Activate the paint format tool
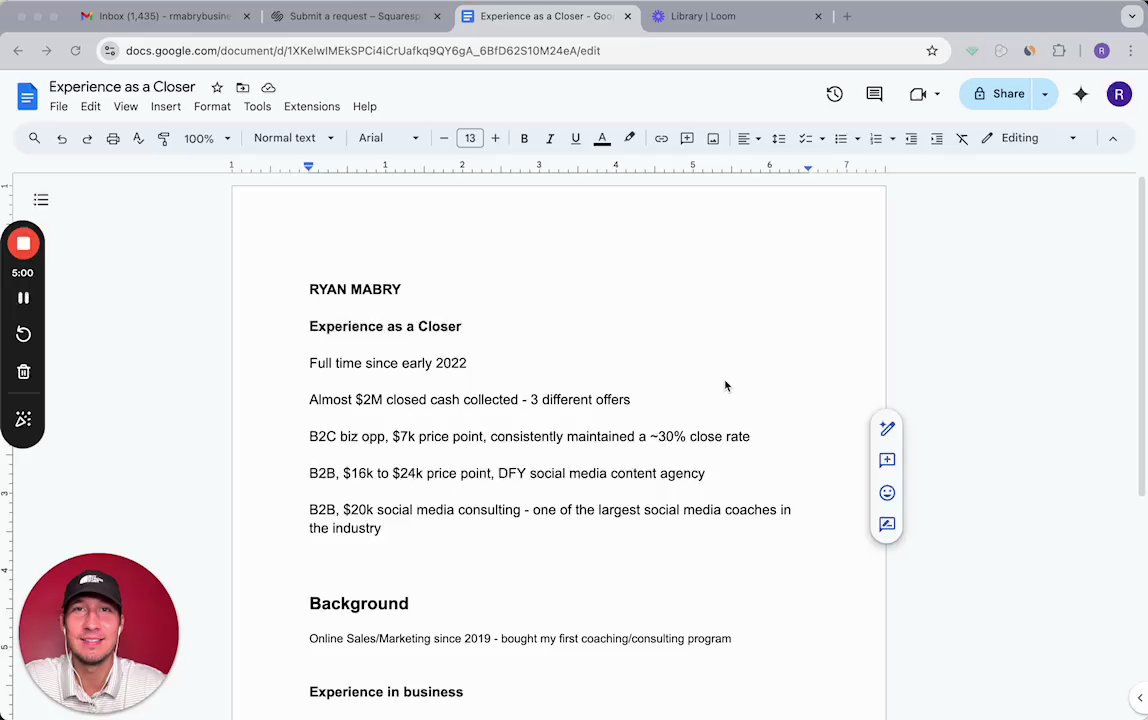Viewport: 1148px width, 720px height. [163, 138]
